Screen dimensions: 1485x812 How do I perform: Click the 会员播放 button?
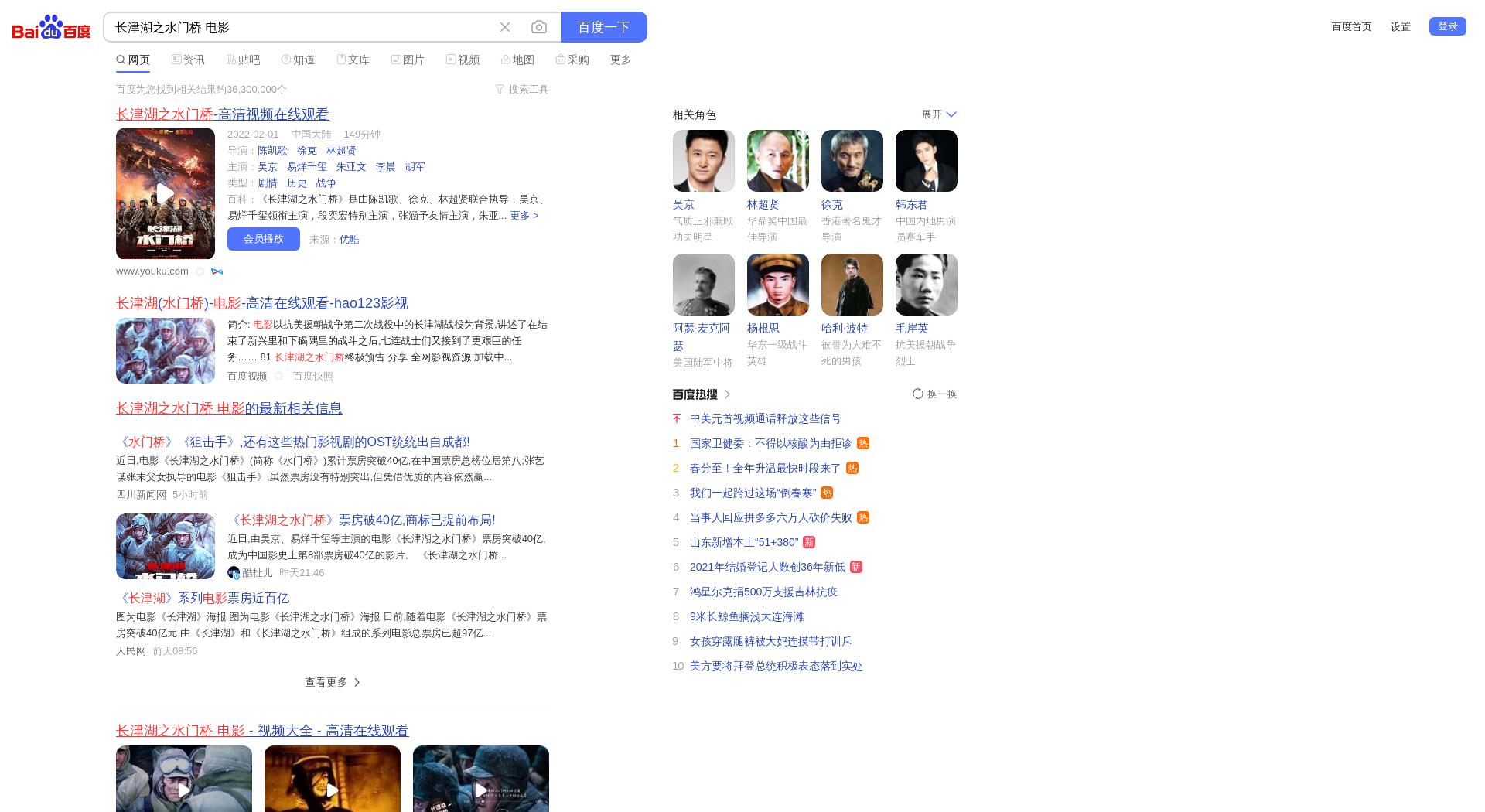coord(264,239)
